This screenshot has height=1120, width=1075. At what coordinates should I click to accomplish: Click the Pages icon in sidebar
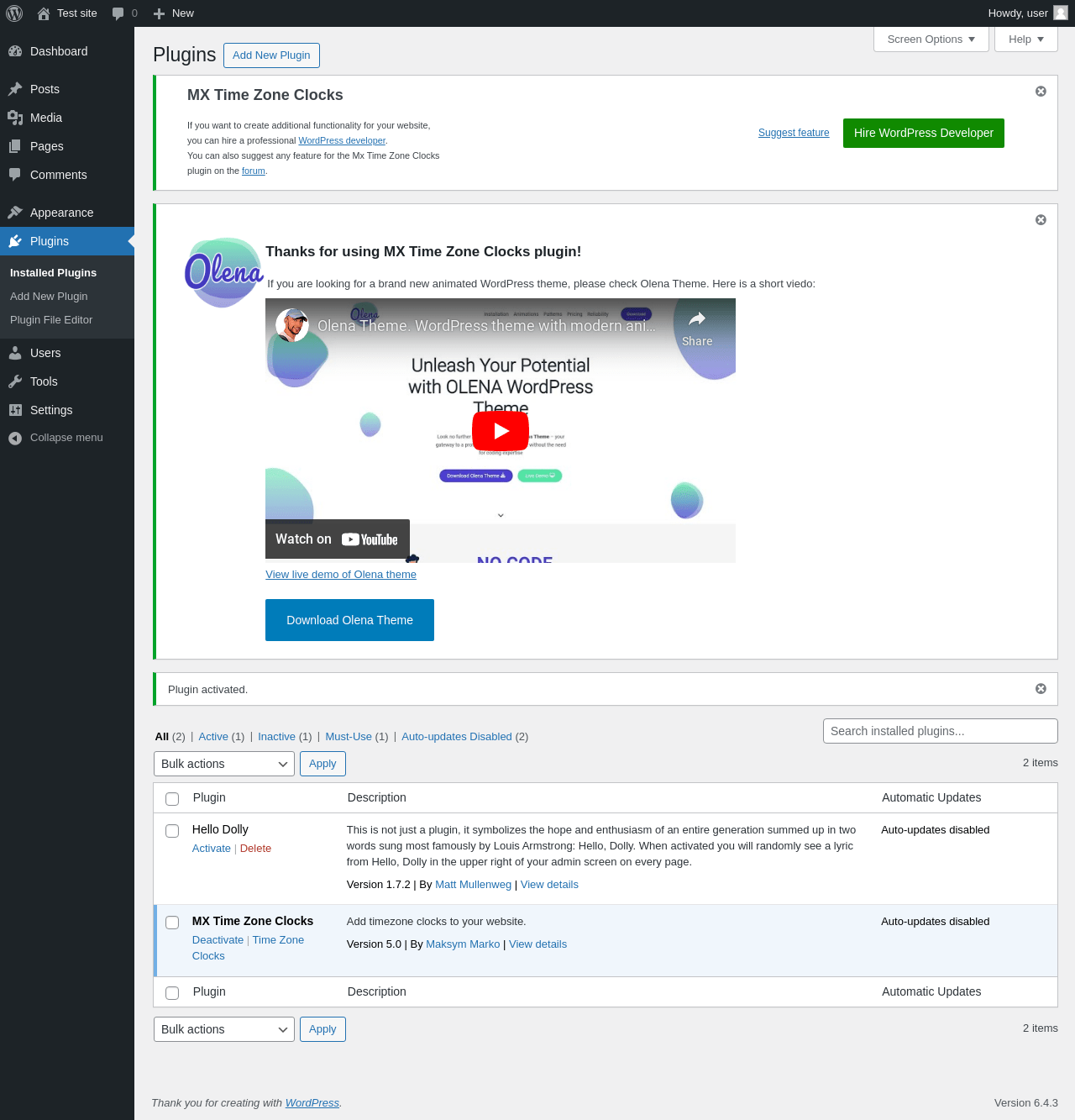[x=15, y=146]
